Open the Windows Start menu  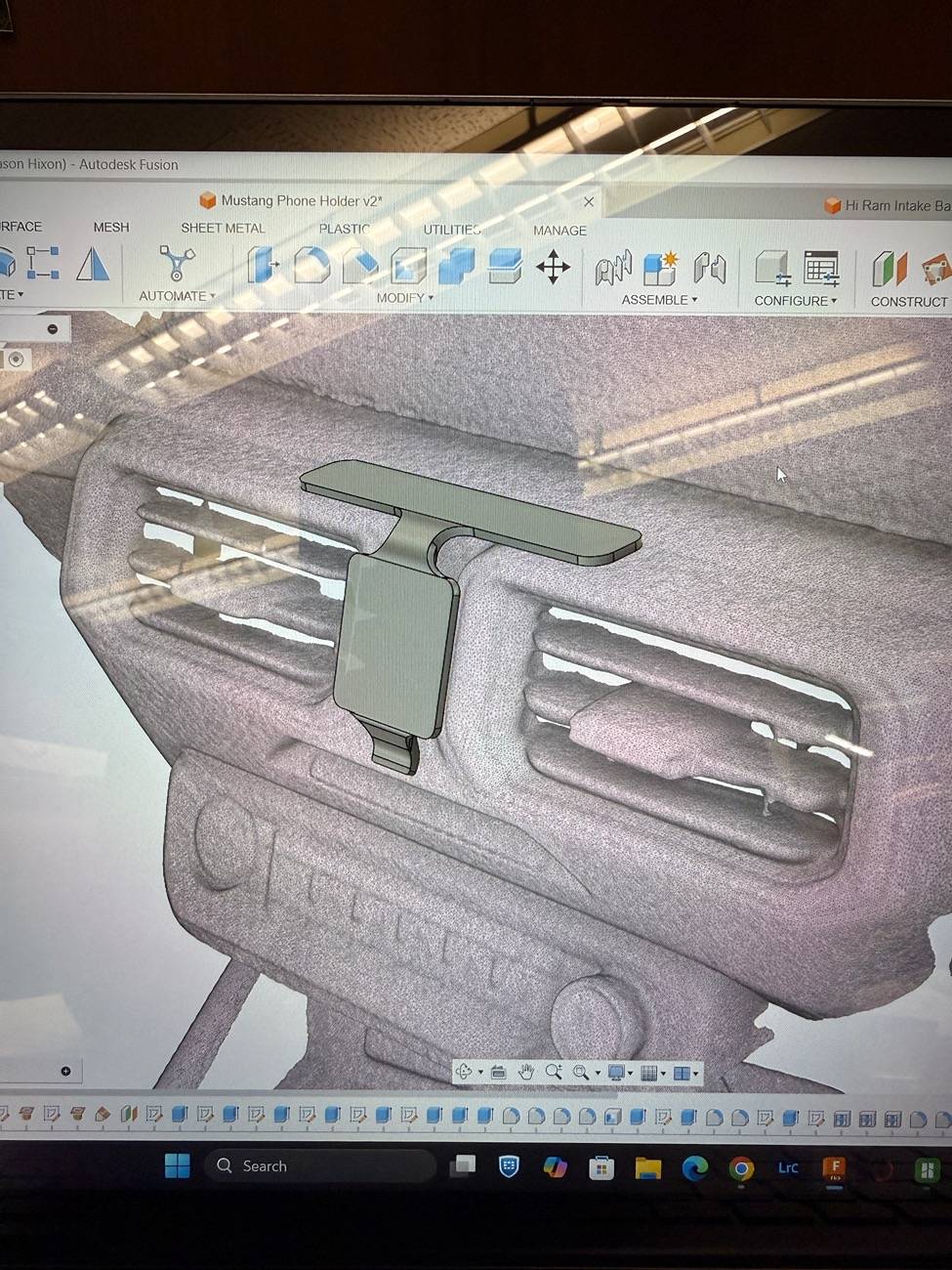pos(178,1165)
